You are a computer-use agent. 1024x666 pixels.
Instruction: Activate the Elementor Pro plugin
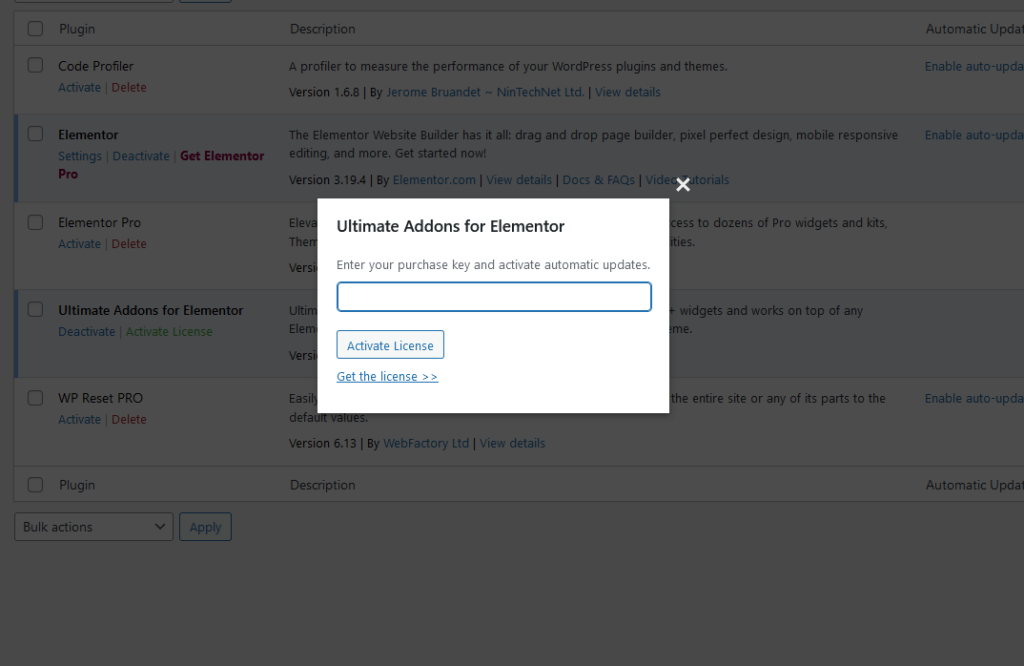pos(80,244)
